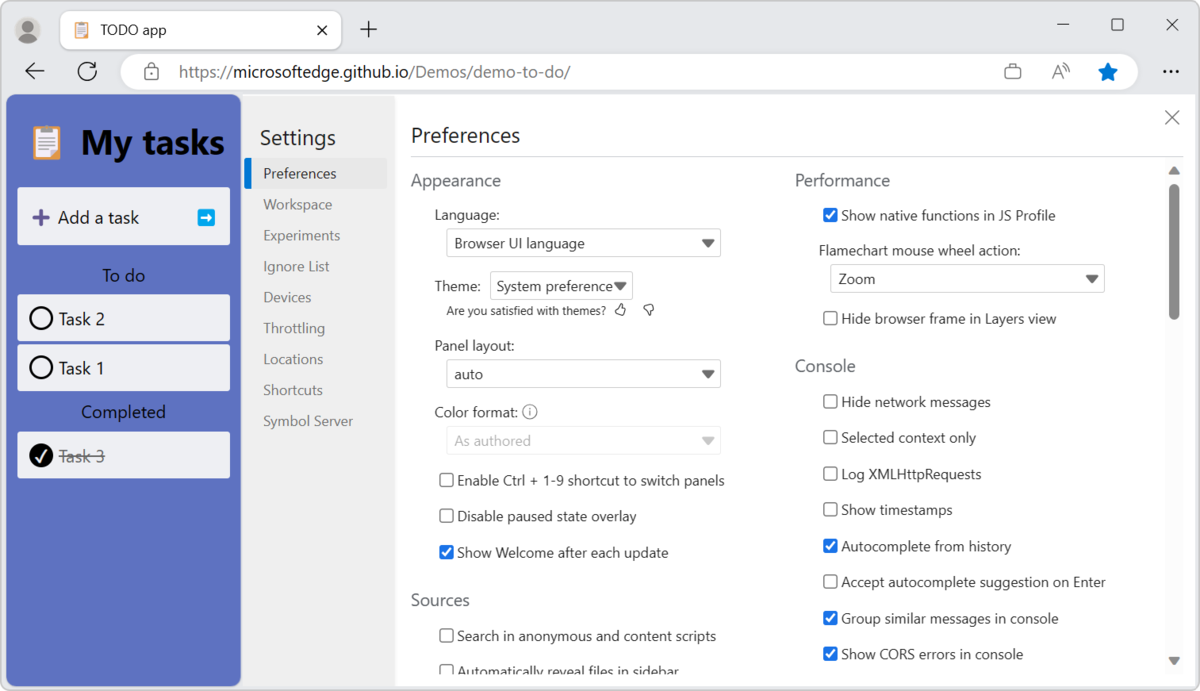Click the favorites star icon in address bar
The width and height of the screenshot is (1200, 691).
[x=1107, y=72]
